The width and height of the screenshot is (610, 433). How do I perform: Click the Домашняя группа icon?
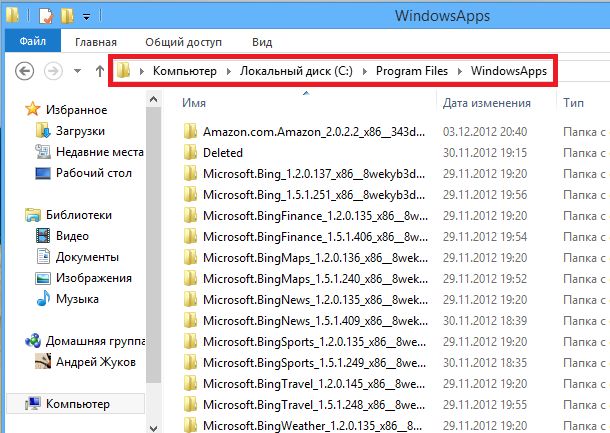click(x=33, y=341)
